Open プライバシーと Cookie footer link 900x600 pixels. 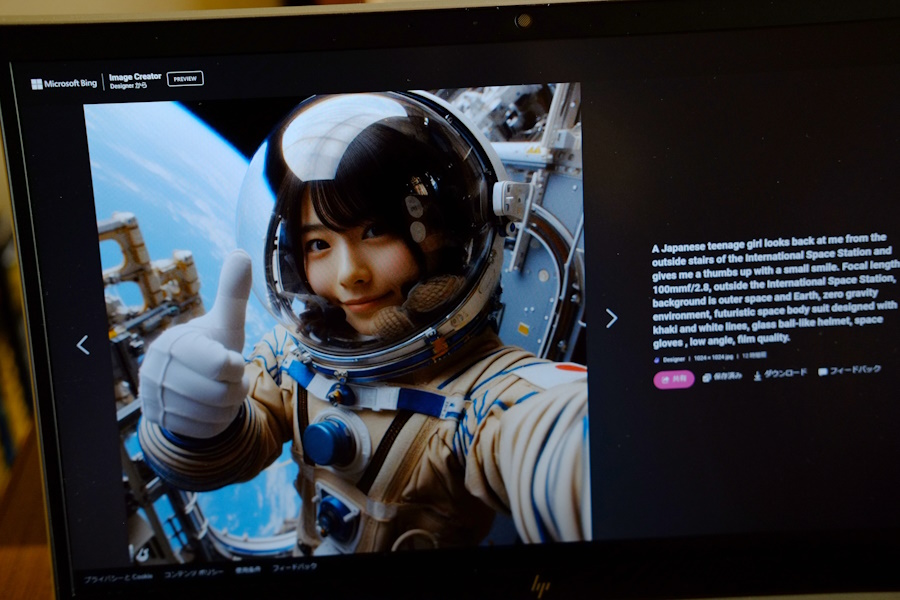click(119, 578)
